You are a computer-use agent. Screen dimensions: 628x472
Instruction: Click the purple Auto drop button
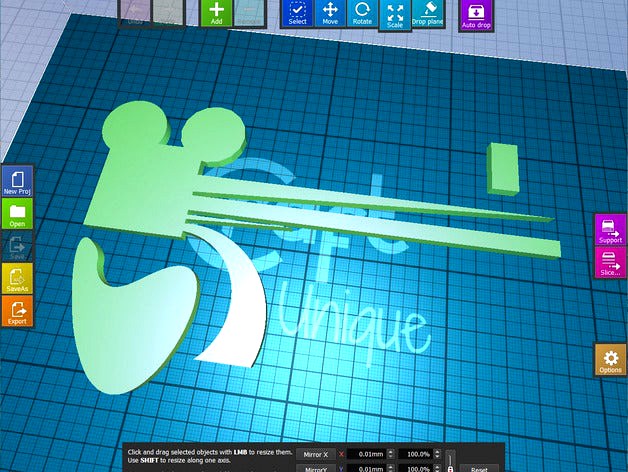476,15
